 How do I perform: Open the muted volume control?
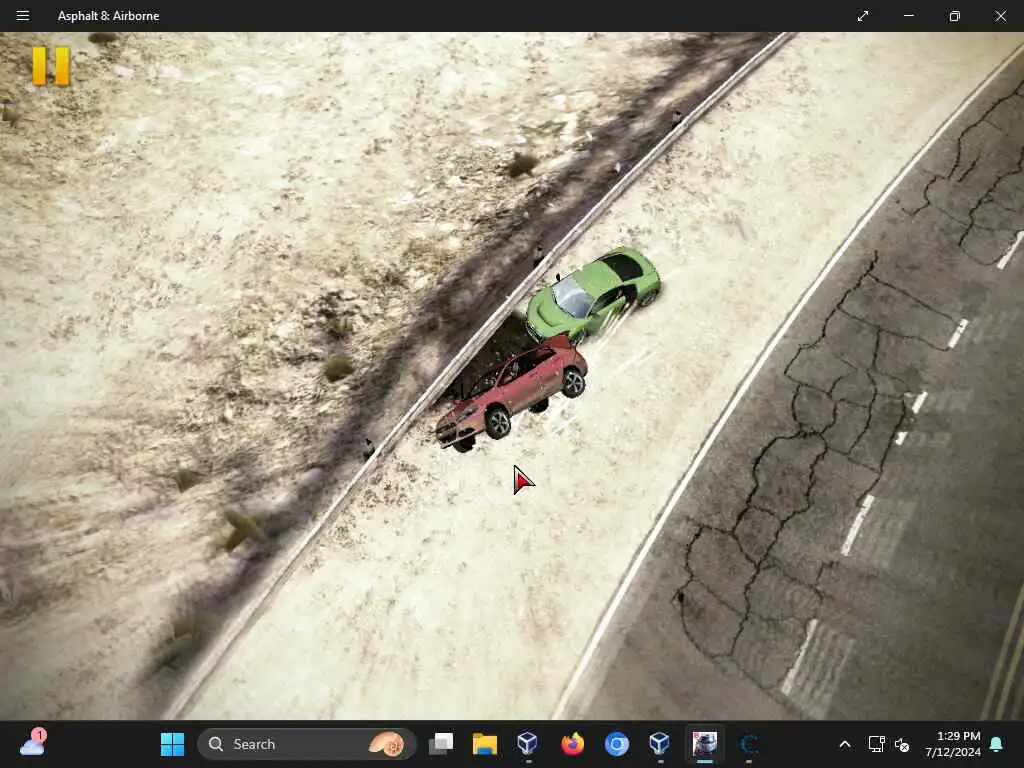[902, 744]
